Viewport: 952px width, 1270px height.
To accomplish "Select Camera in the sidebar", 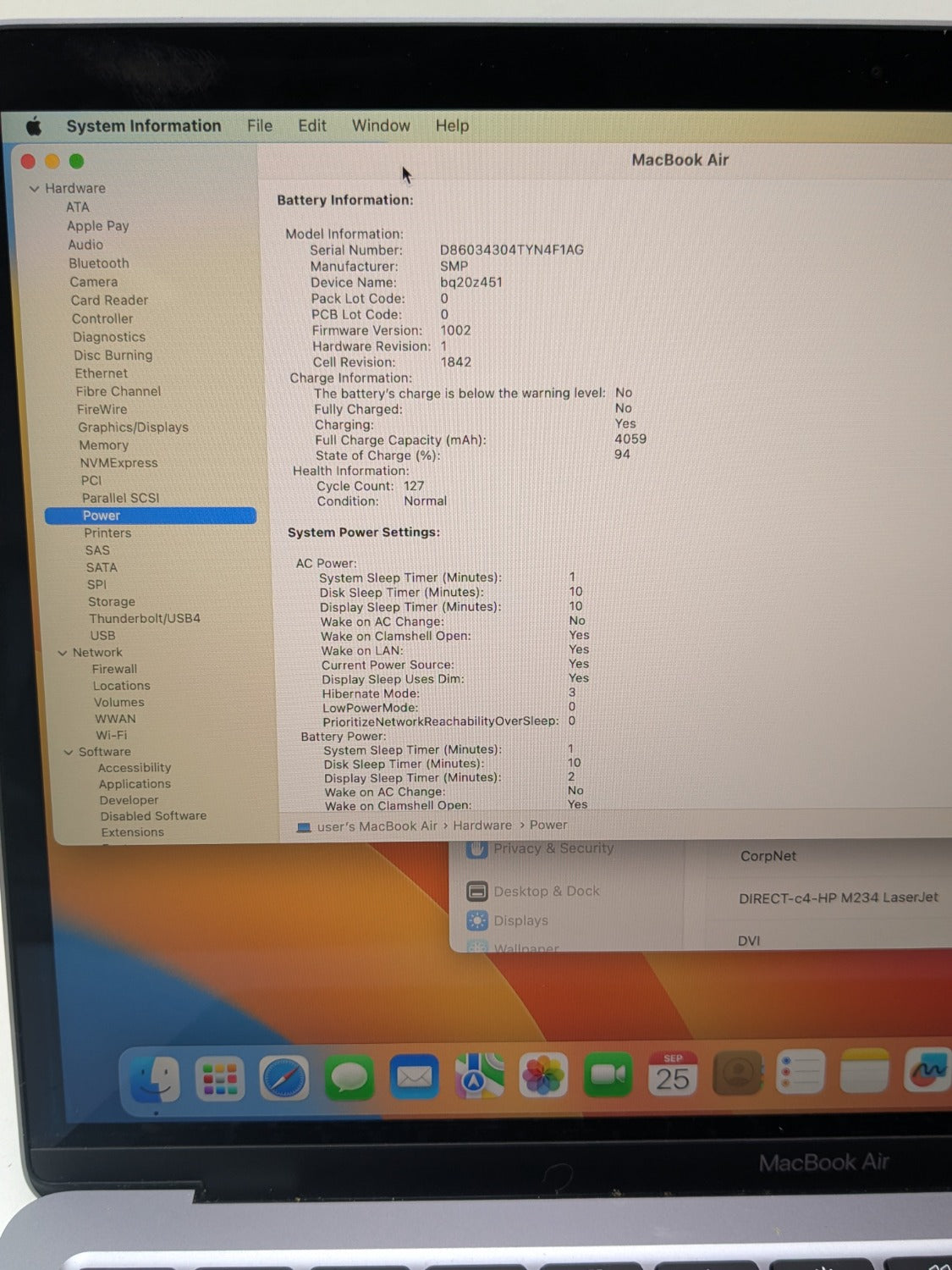I will pos(94,282).
